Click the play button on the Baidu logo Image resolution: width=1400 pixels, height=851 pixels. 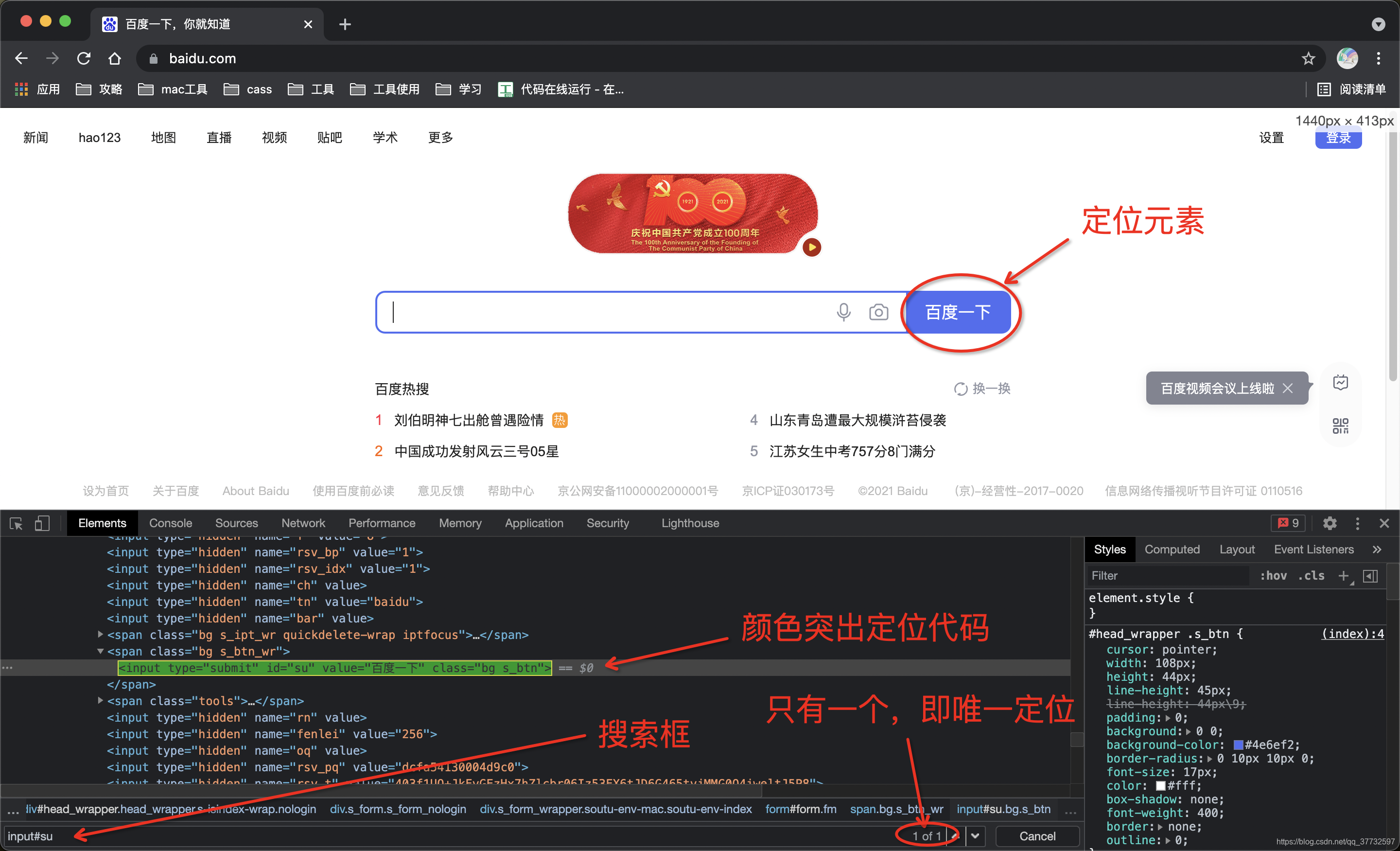pos(811,248)
